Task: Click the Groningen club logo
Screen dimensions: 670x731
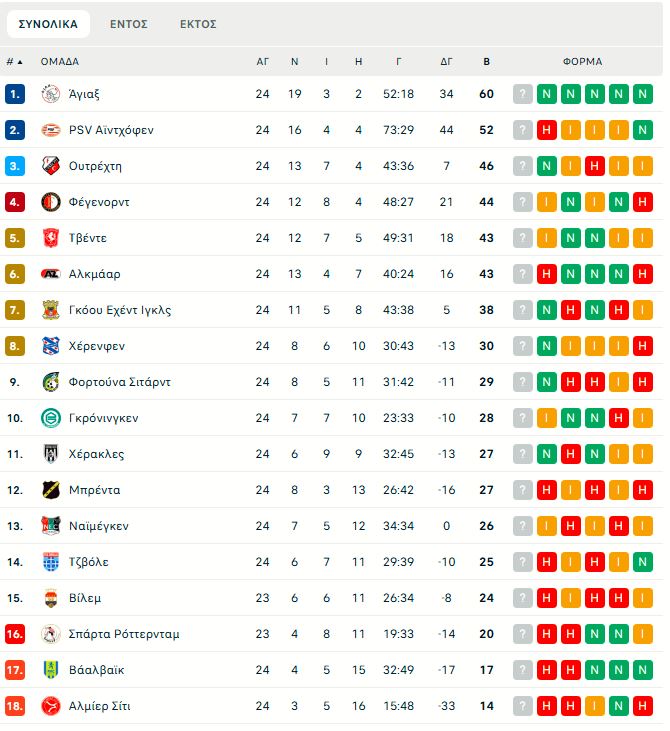Action: coord(51,418)
